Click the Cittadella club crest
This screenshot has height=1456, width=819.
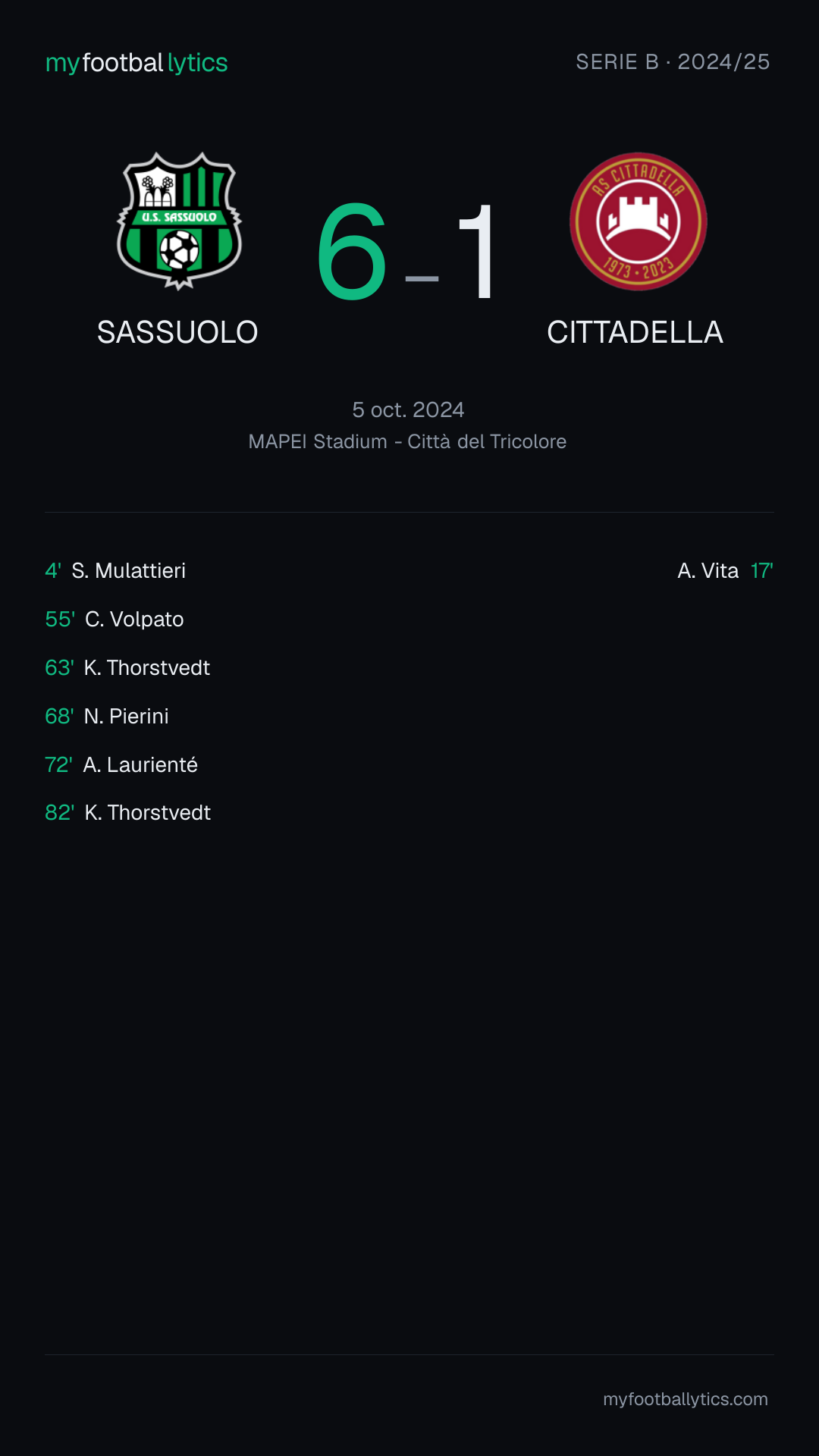(639, 221)
